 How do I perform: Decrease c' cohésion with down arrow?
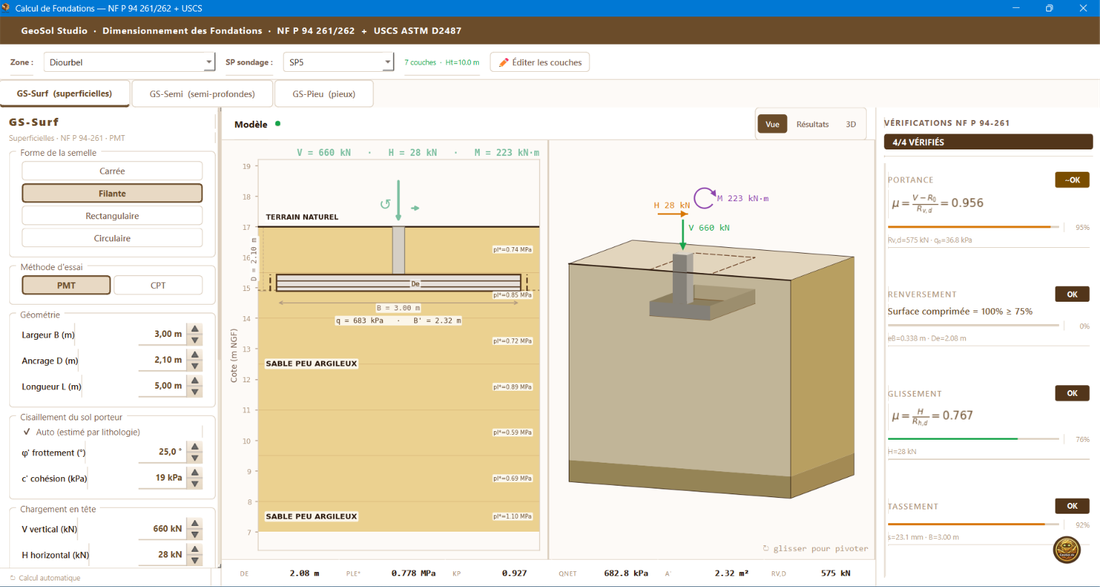click(195, 484)
